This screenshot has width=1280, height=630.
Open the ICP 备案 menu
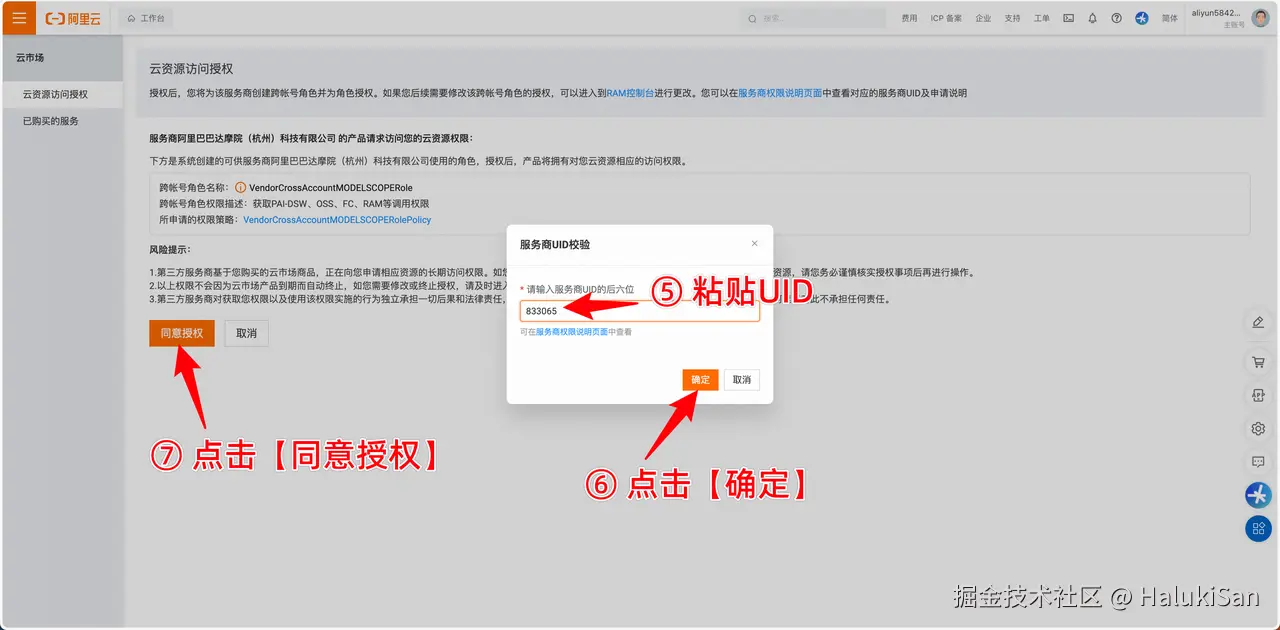click(946, 18)
